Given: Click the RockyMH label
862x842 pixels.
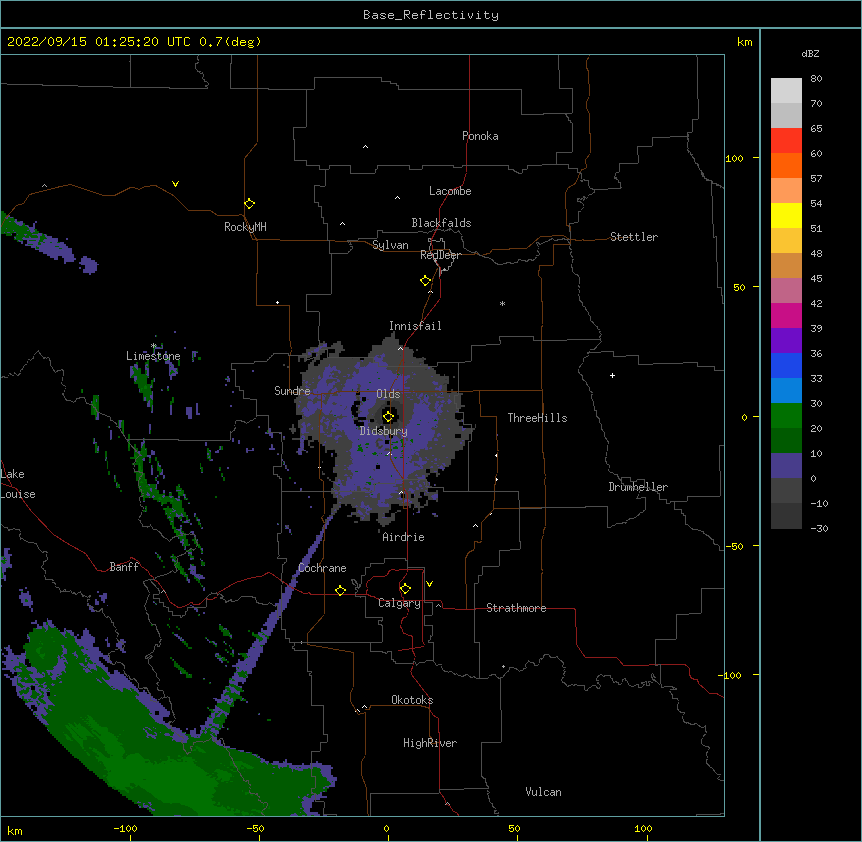Looking at the screenshot, I should click(x=245, y=227).
